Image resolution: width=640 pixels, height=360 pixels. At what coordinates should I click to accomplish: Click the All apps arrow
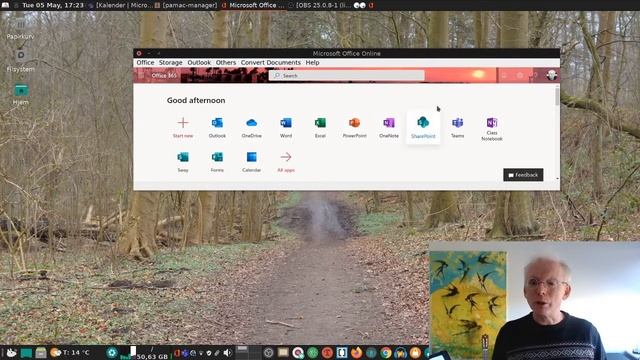(x=286, y=157)
